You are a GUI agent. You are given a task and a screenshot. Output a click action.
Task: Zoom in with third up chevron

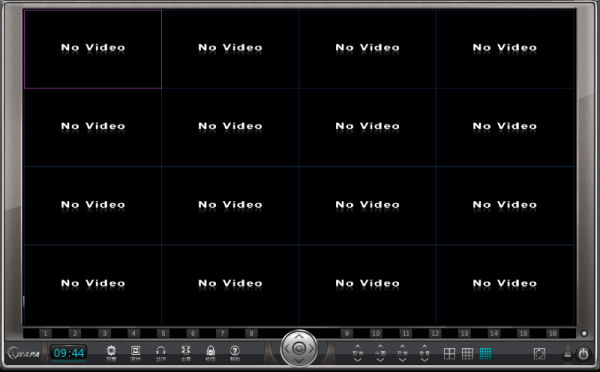tap(402, 346)
